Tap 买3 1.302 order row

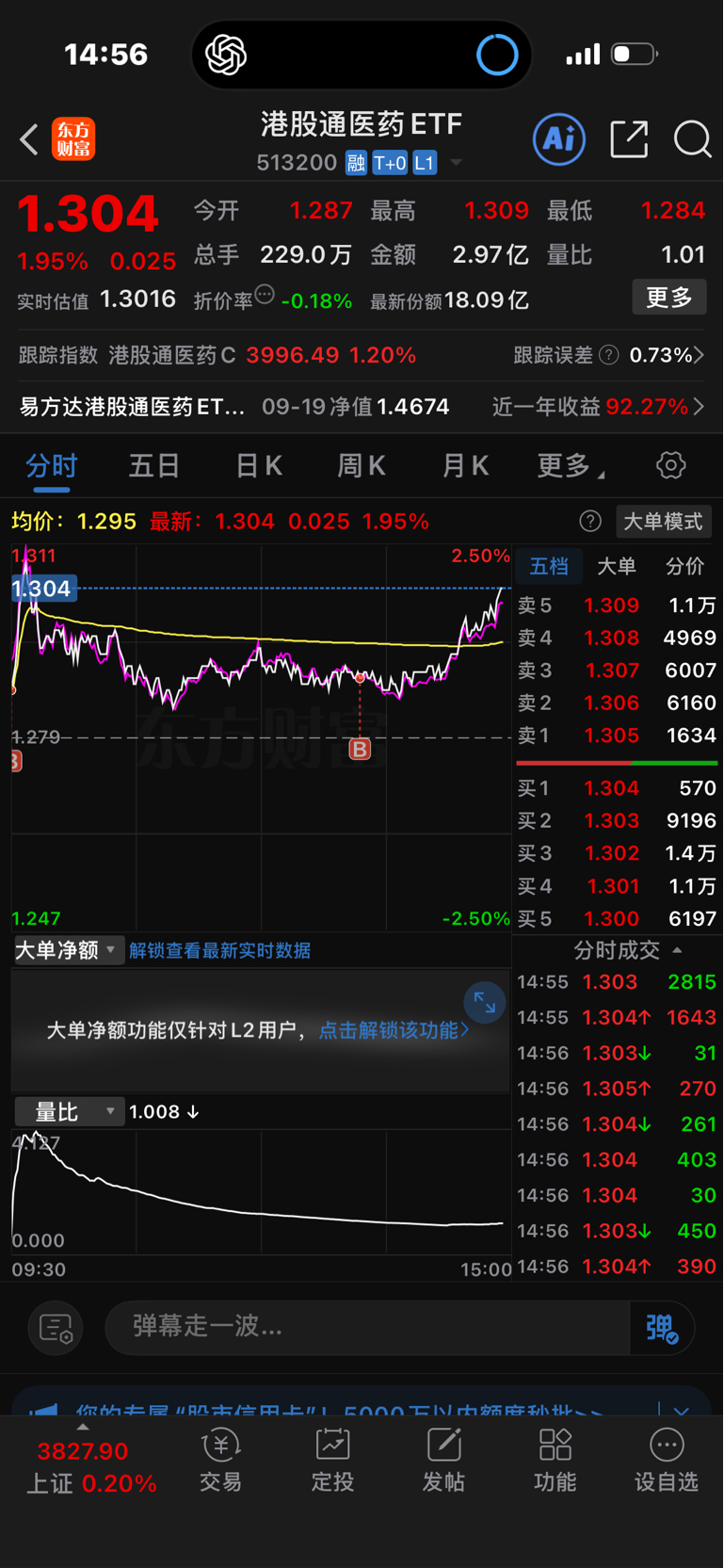pyautogui.click(x=617, y=853)
